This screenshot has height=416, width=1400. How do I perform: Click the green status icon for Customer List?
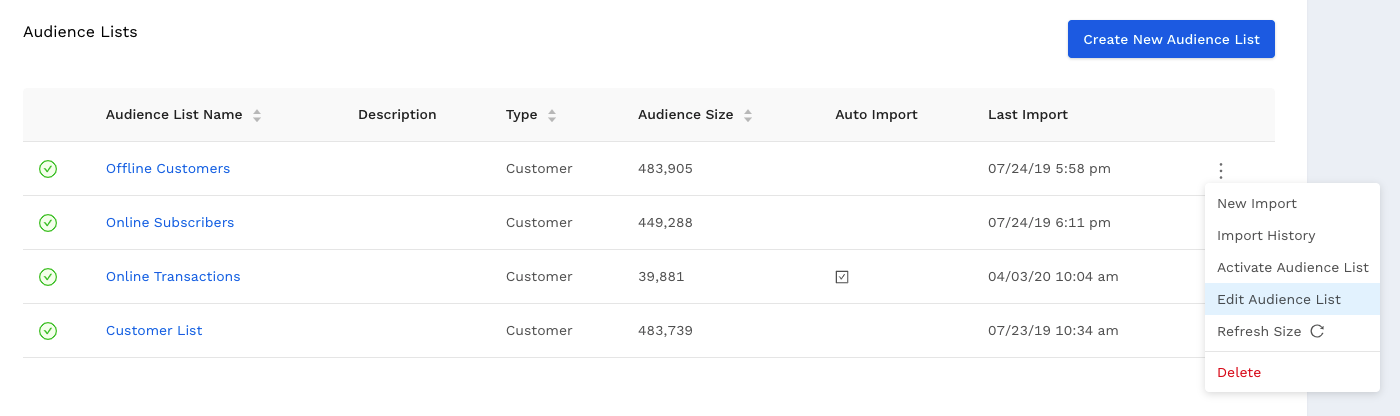click(48, 331)
